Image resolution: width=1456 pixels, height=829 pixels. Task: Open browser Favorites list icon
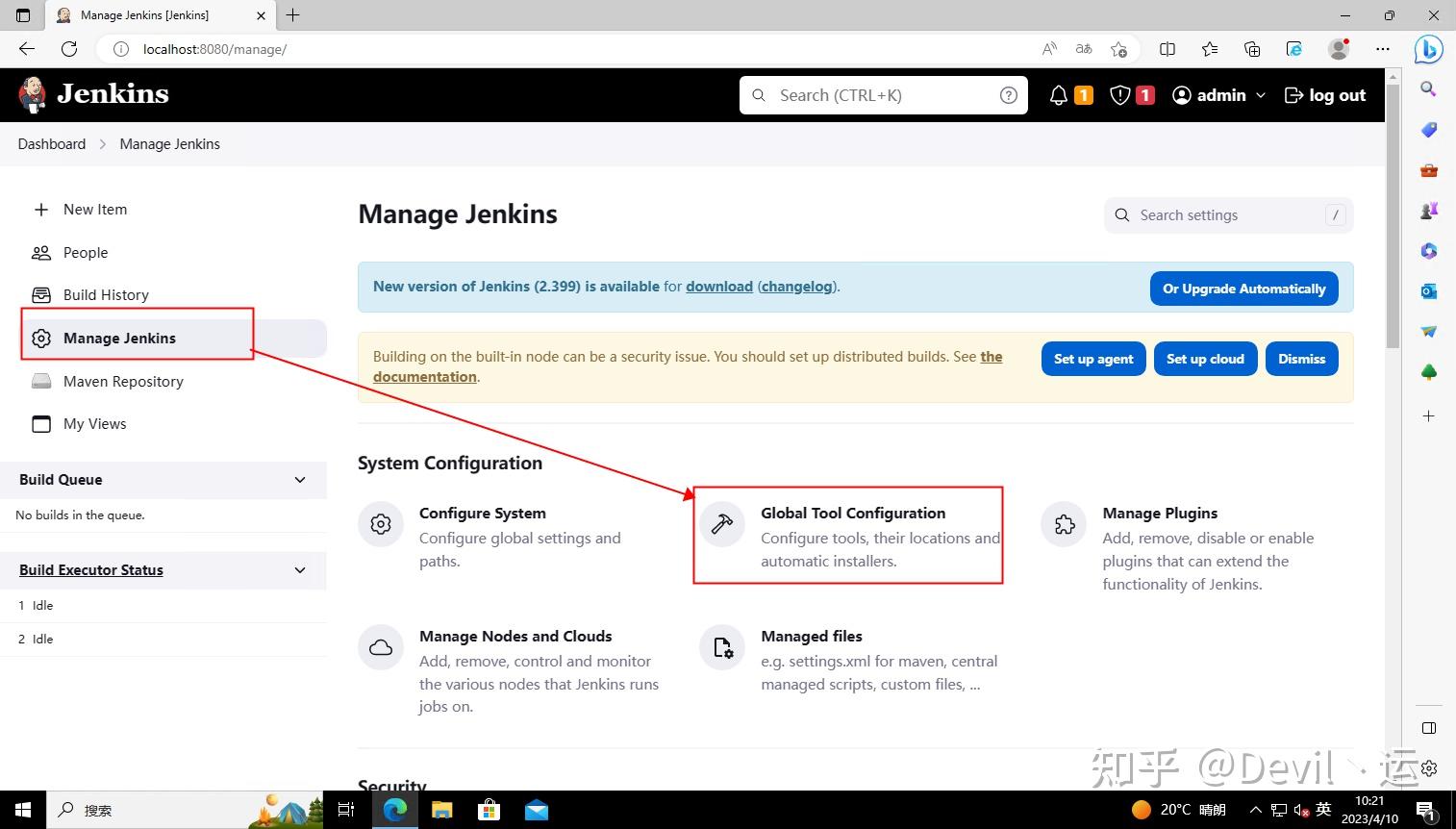pos(1210,49)
